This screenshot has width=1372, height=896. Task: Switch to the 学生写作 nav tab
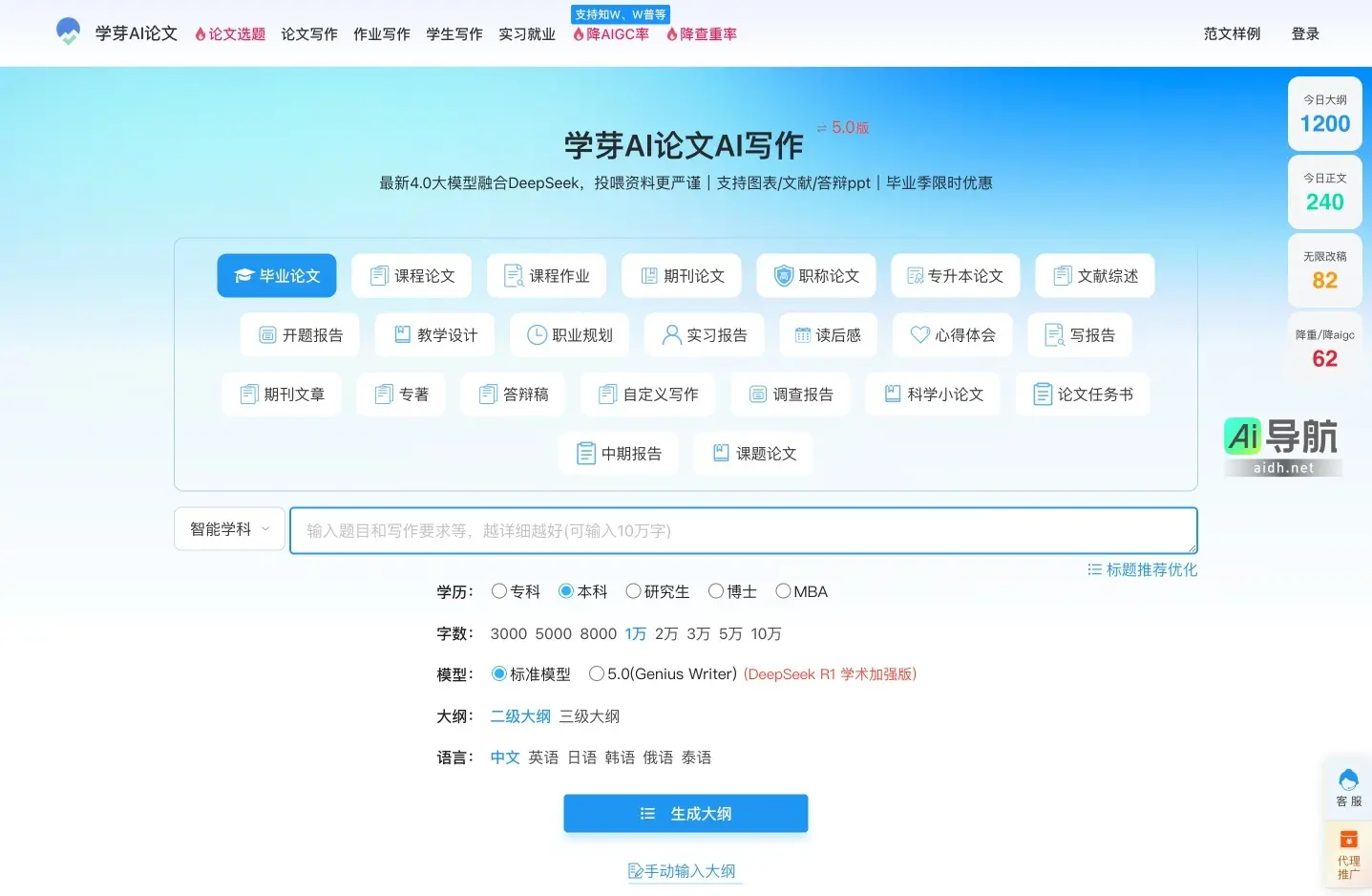[454, 33]
